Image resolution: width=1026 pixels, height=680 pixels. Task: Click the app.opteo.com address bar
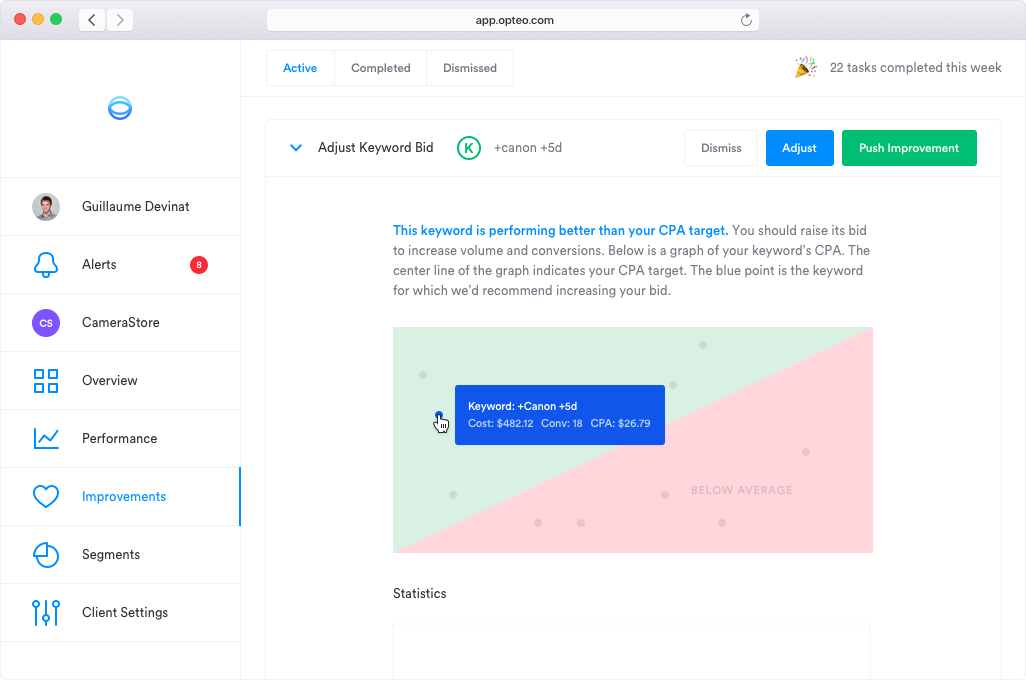513,20
